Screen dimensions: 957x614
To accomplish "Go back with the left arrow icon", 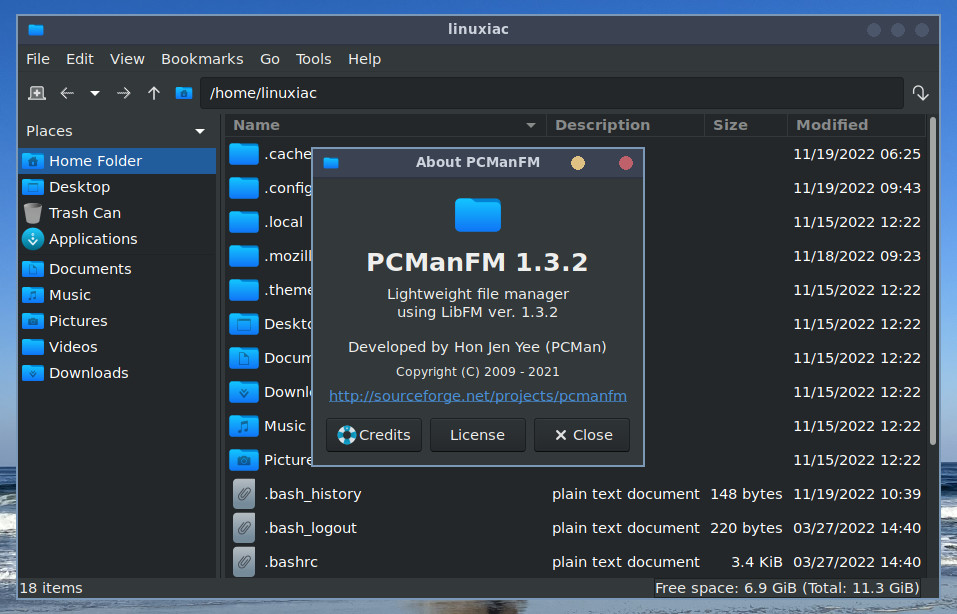I will pyautogui.click(x=67, y=93).
